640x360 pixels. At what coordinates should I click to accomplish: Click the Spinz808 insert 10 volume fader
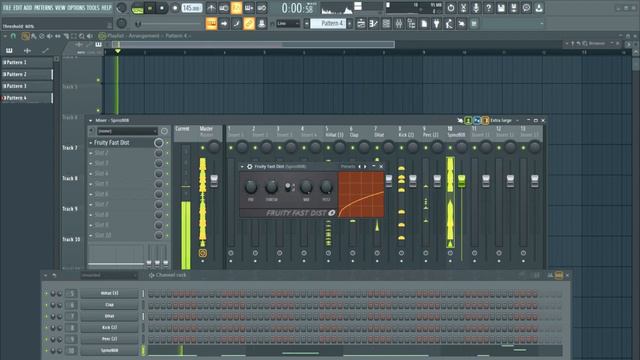pos(462,180)
